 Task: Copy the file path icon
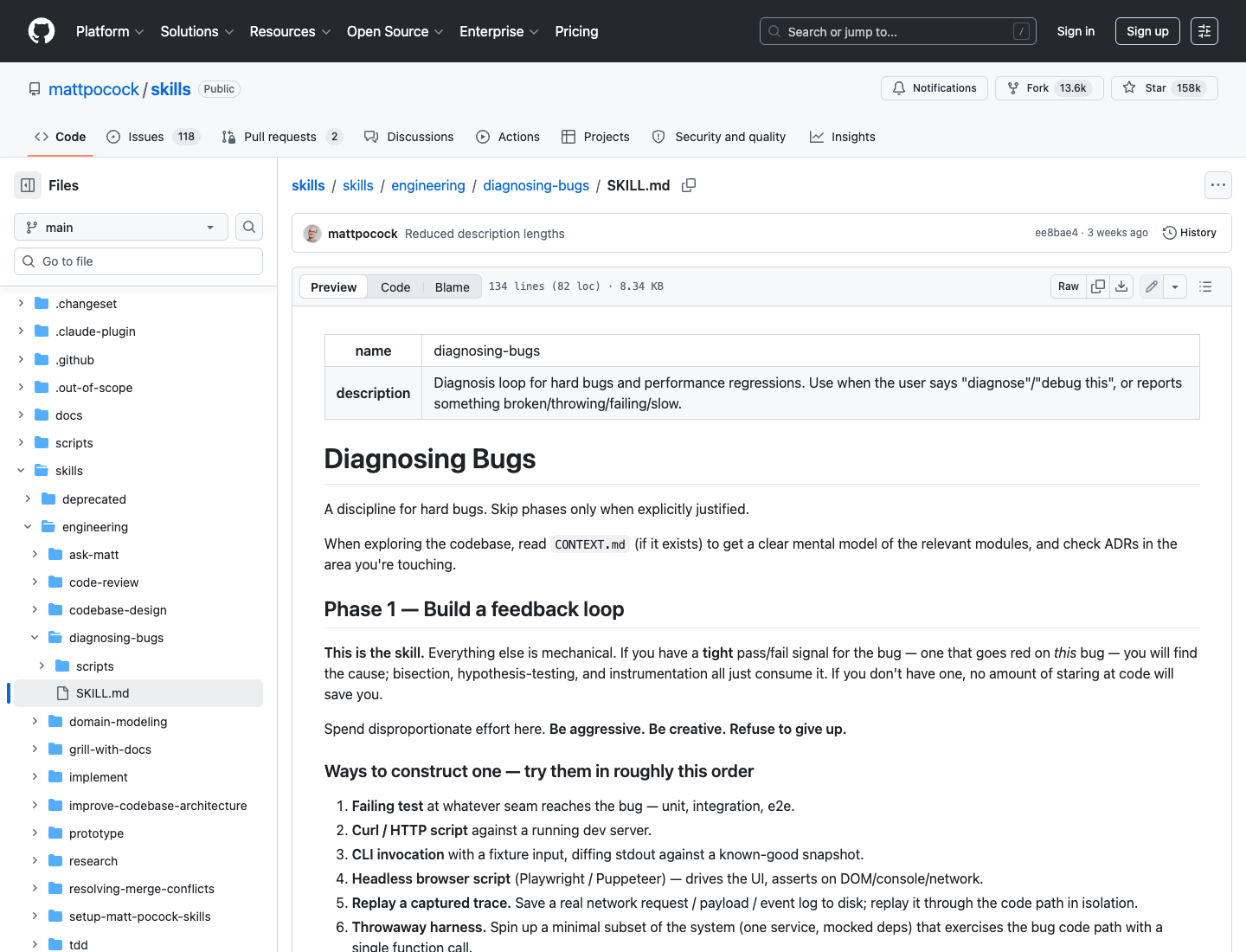[689, 185]
